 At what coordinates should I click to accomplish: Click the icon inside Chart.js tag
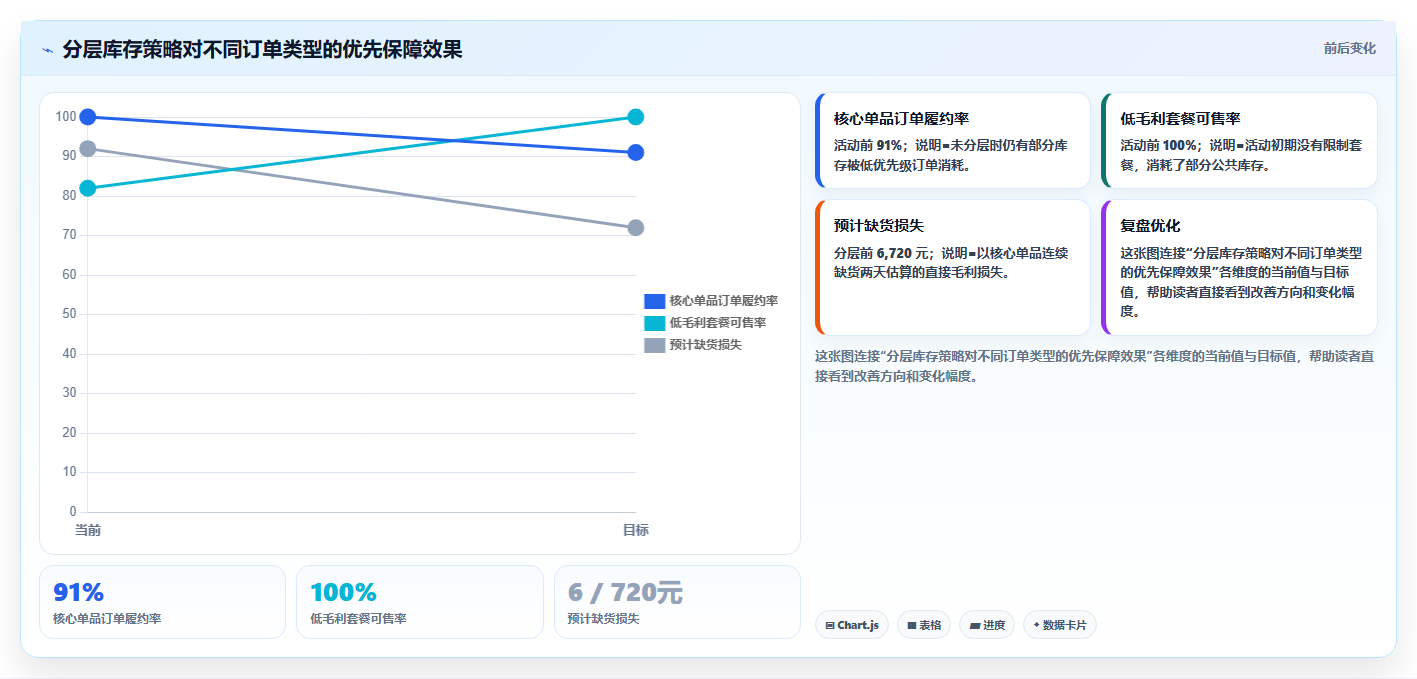pos(830,626)
